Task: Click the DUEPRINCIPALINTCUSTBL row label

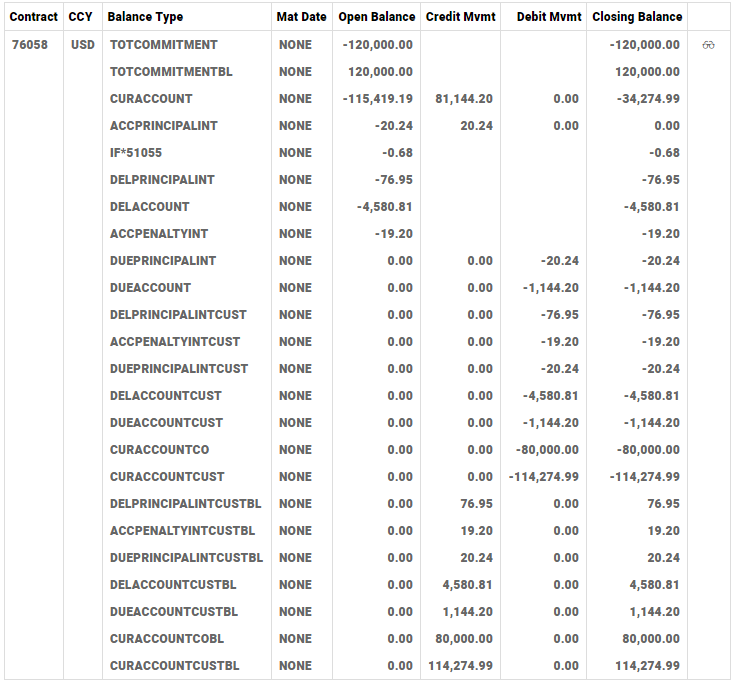Action: click(x=186, y=558)
